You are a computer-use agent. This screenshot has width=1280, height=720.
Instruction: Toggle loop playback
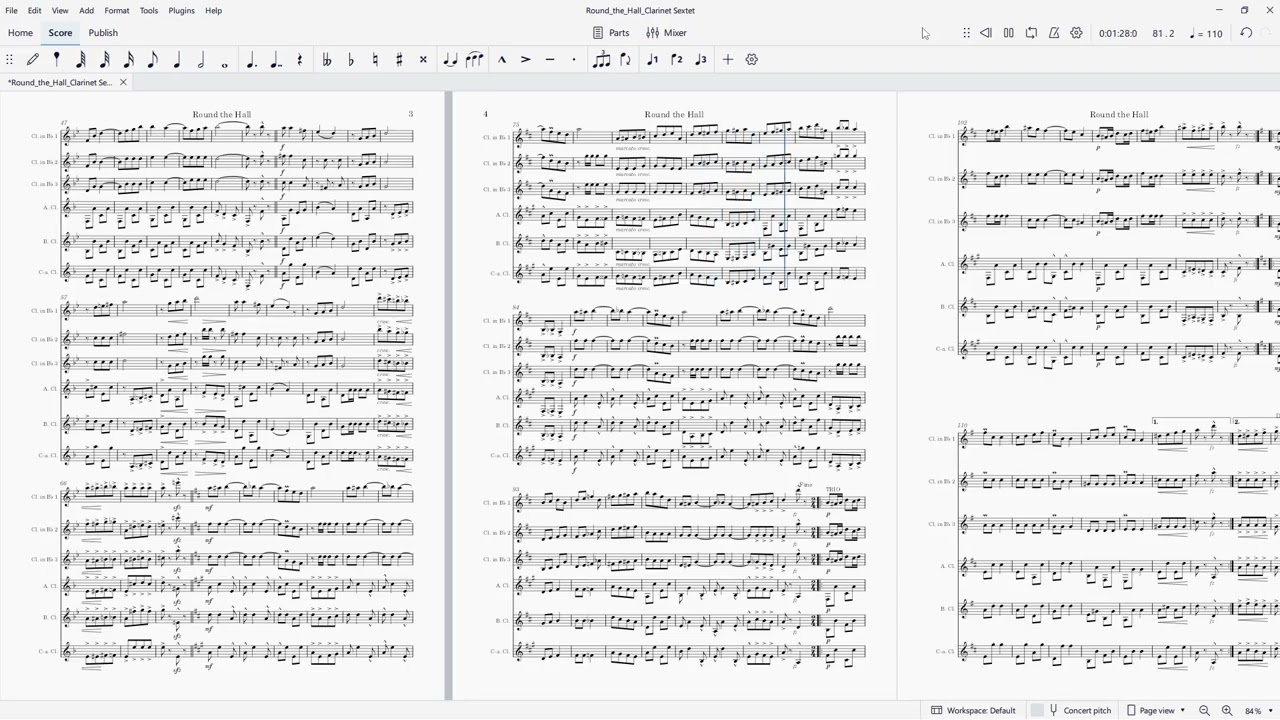(1031, 33)
